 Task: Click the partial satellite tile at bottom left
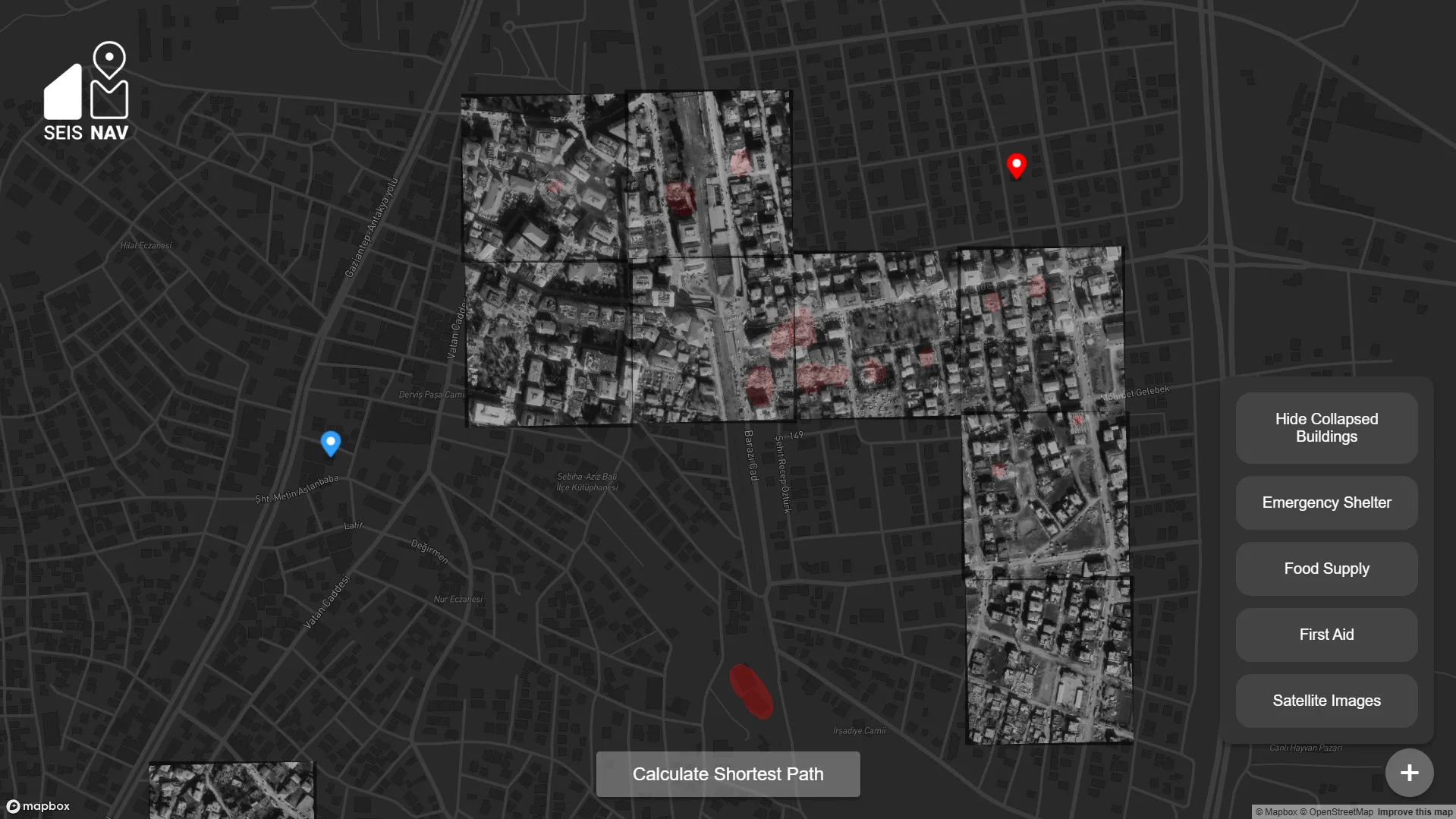point(231,790)
